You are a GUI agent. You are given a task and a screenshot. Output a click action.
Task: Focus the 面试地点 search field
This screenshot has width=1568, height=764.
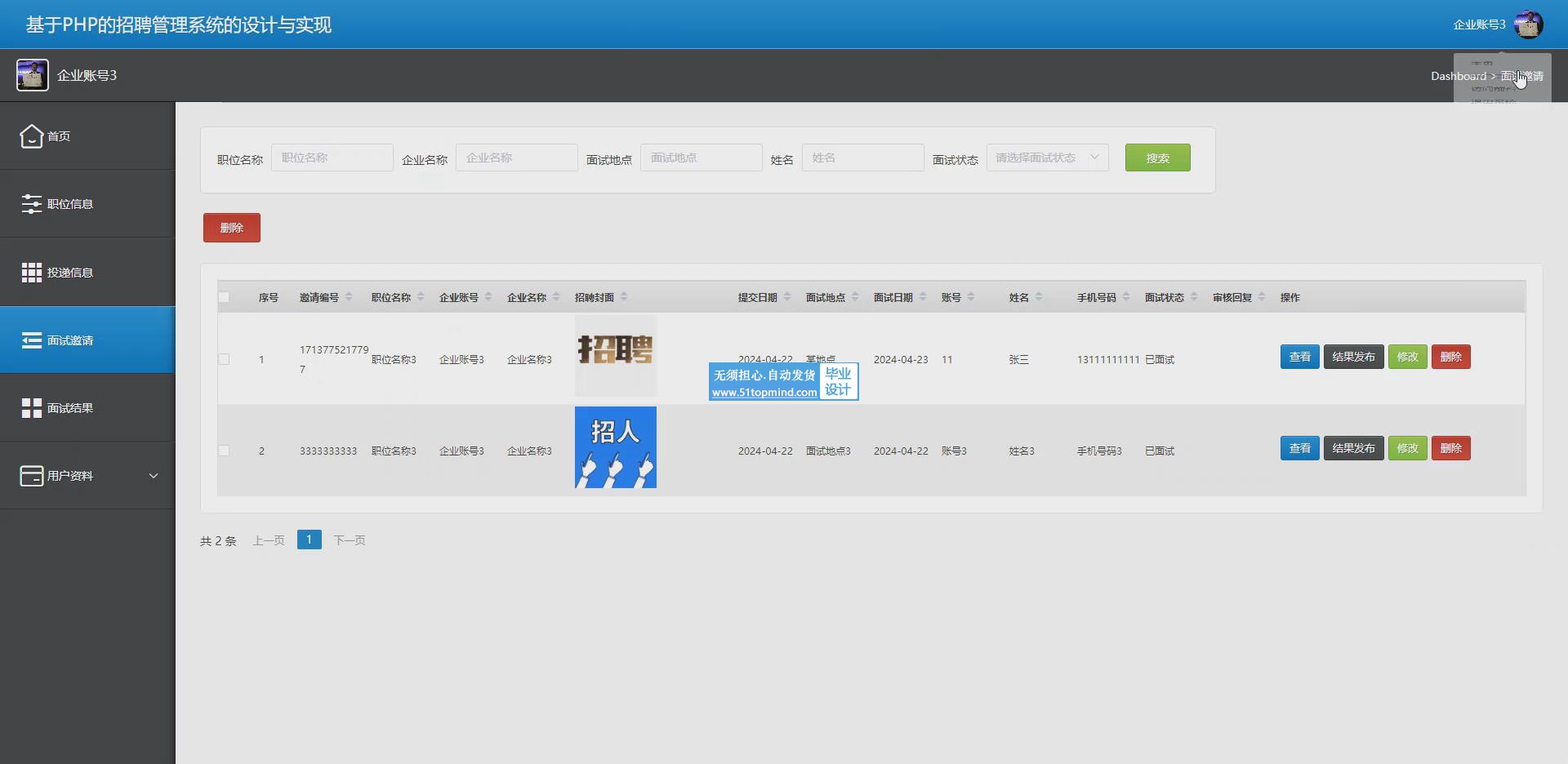click(702, 158)
